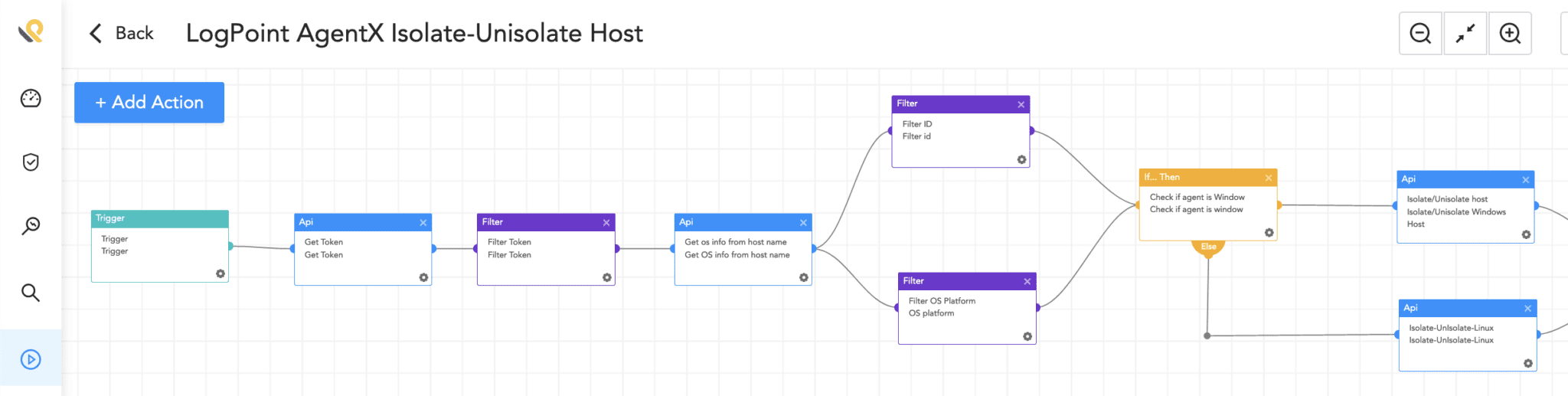1568x396 pixels.
Task: Go Back to the previous page
Action: 122,34
